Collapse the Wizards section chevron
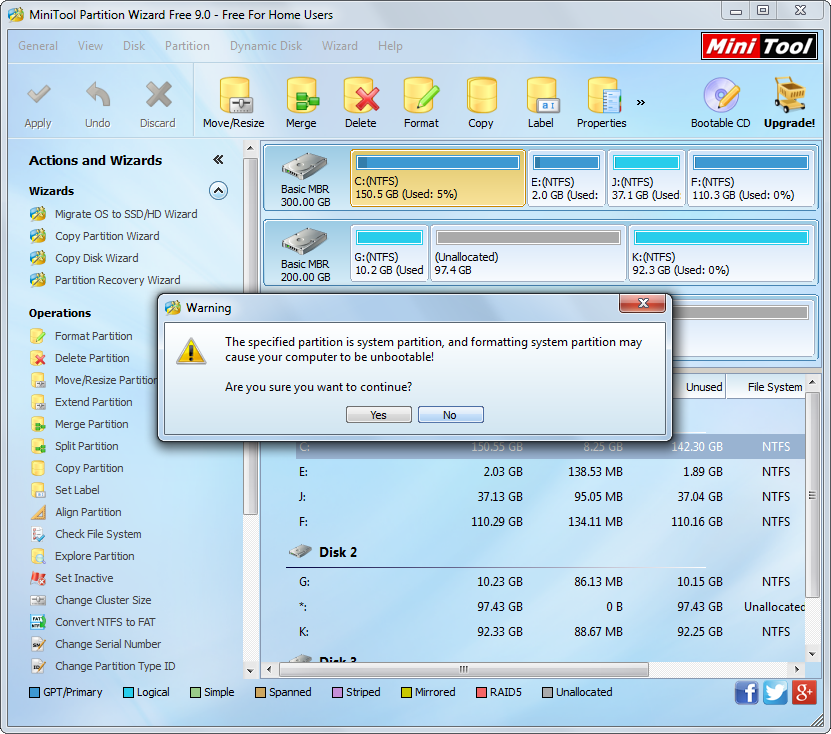The height and width of the screenshot is (734, 831). tap(218, 190)
